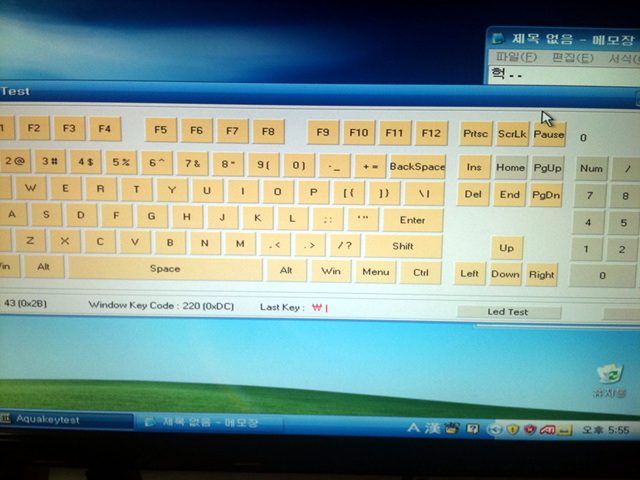Click the ATI tray icon
Screen dimensions: 640x480
tap(548, 429)
